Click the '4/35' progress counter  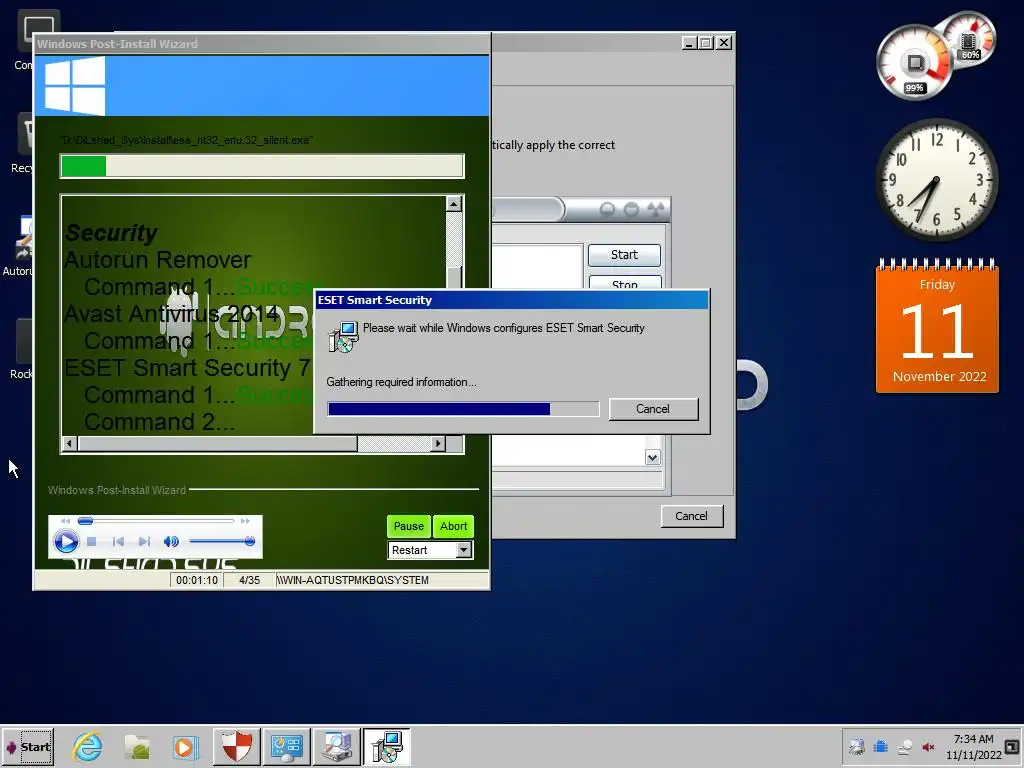[249, 580]
